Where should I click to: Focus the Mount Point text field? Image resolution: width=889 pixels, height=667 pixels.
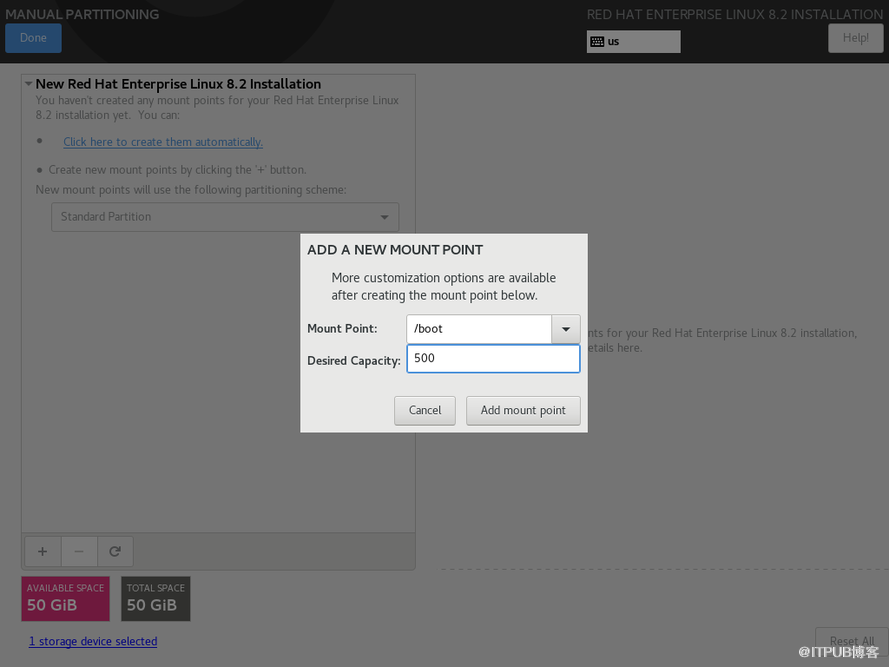(x=479, y=329)
